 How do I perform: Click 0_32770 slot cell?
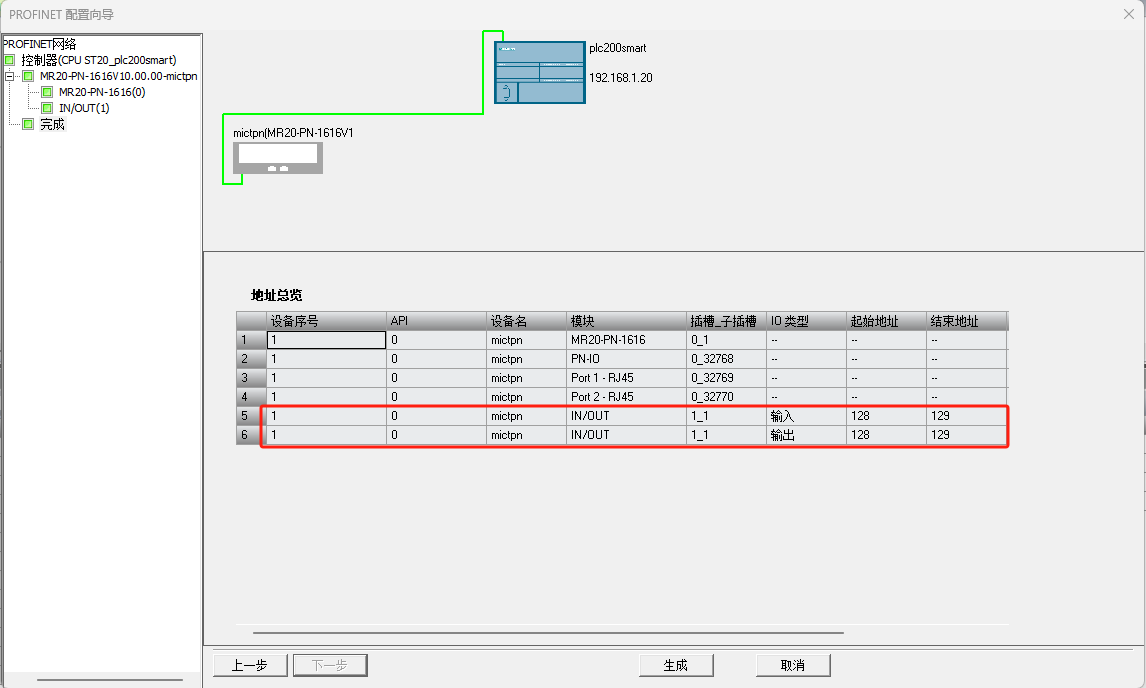coord(726,397)
